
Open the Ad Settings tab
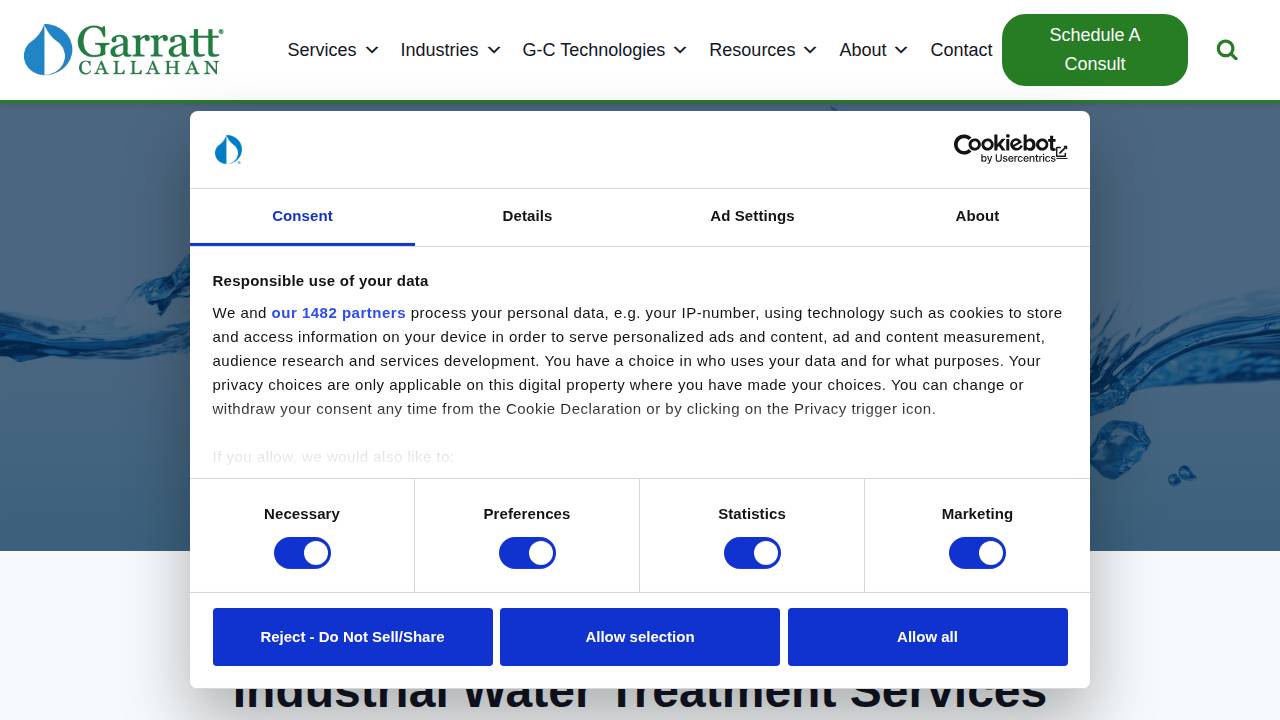point(752,216)
